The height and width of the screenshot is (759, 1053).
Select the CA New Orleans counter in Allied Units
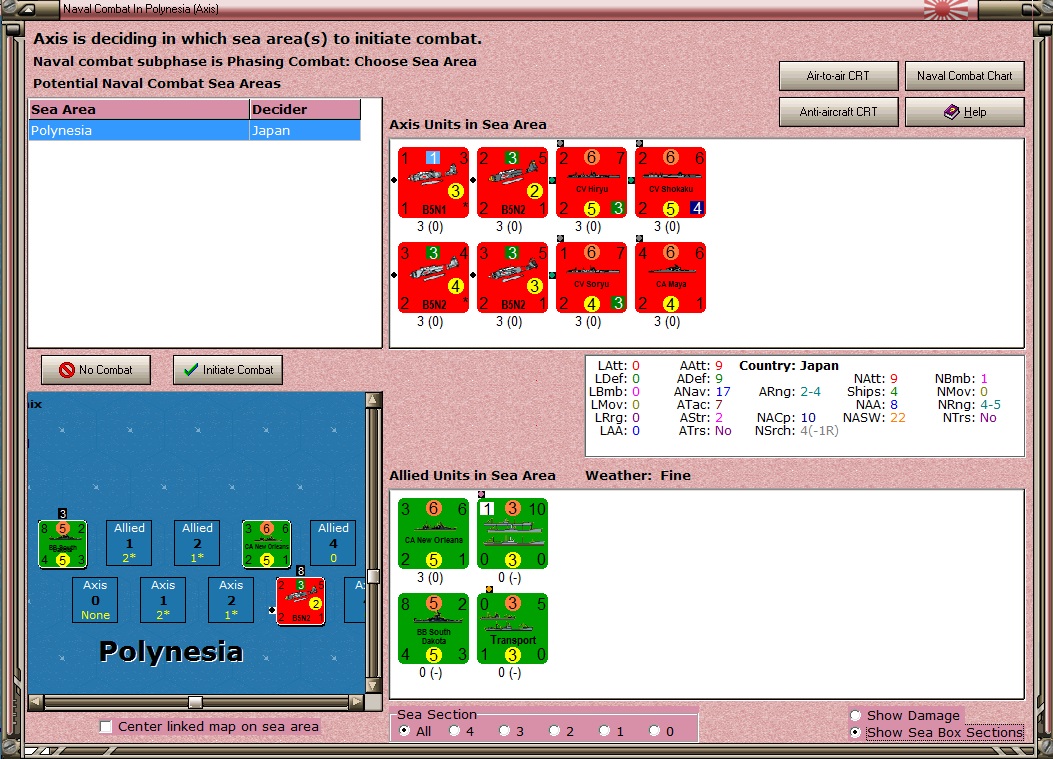tap(433, 533)
